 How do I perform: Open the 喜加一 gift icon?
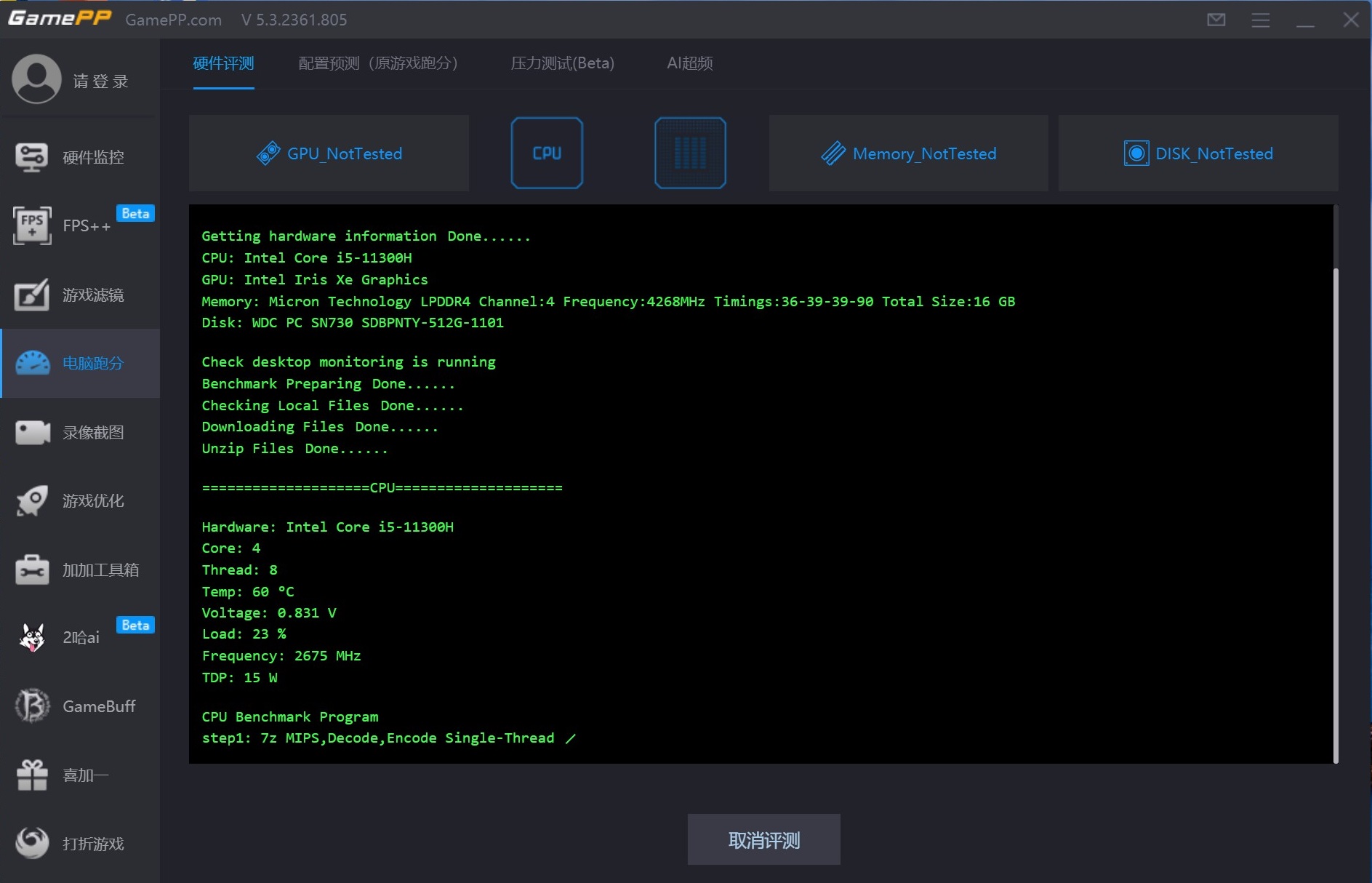(32, 775)
